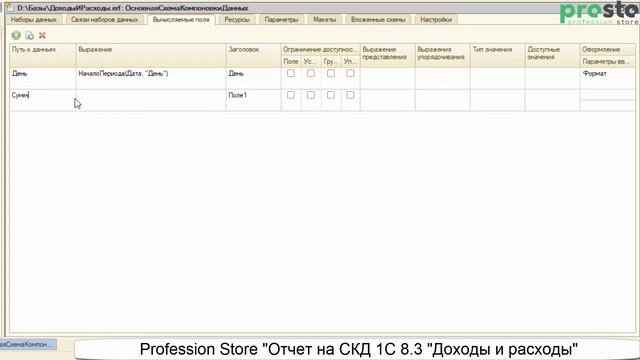This screenshot has height=360, width=640.
Task: Toggle Ус... checkbox in День row
Action: click(311, 73)
